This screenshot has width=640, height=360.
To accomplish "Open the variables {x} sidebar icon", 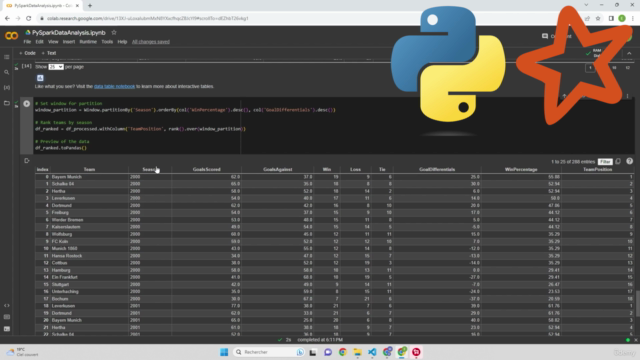I will point(7,87).
